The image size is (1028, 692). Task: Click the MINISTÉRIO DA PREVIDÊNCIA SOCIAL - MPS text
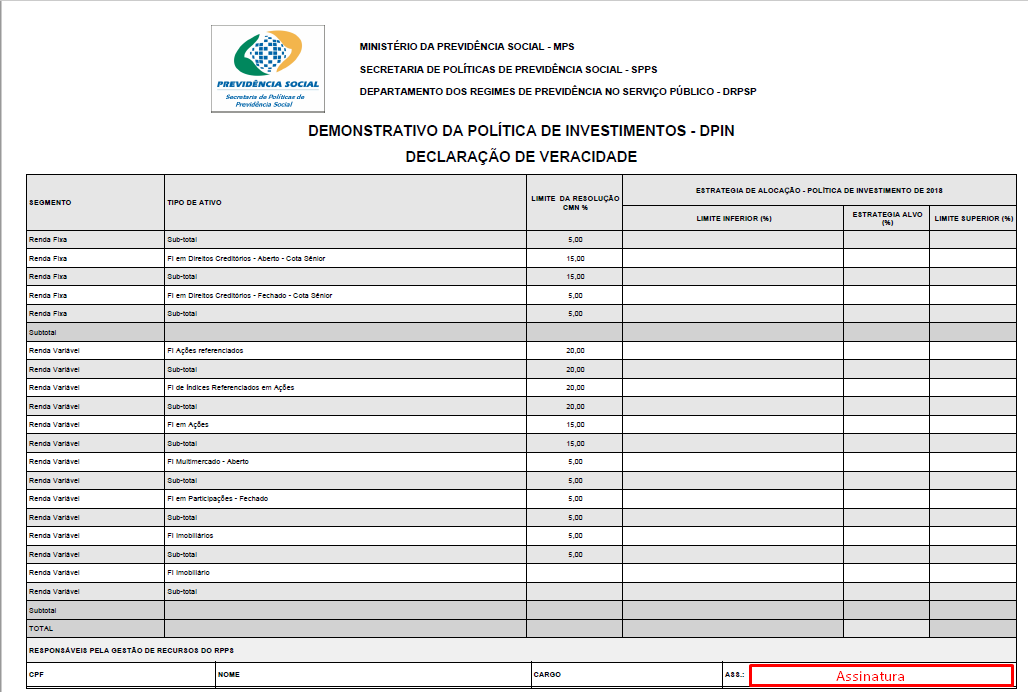(467, 47)
